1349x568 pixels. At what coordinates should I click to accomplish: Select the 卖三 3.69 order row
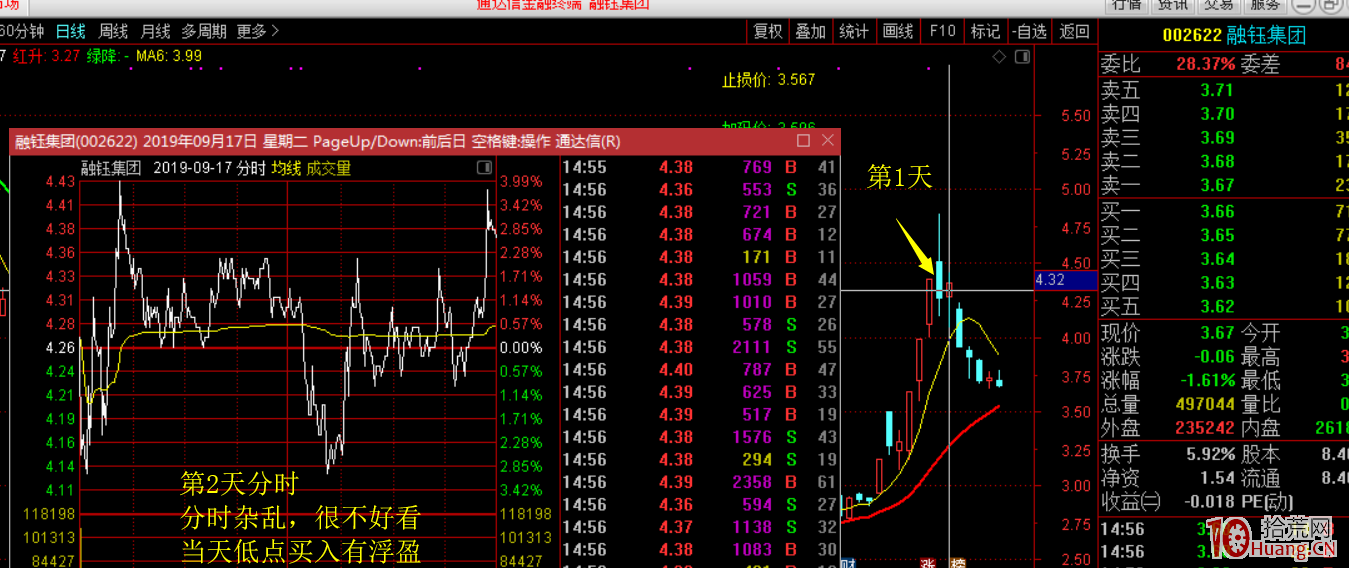click(x=1224, y=138)
